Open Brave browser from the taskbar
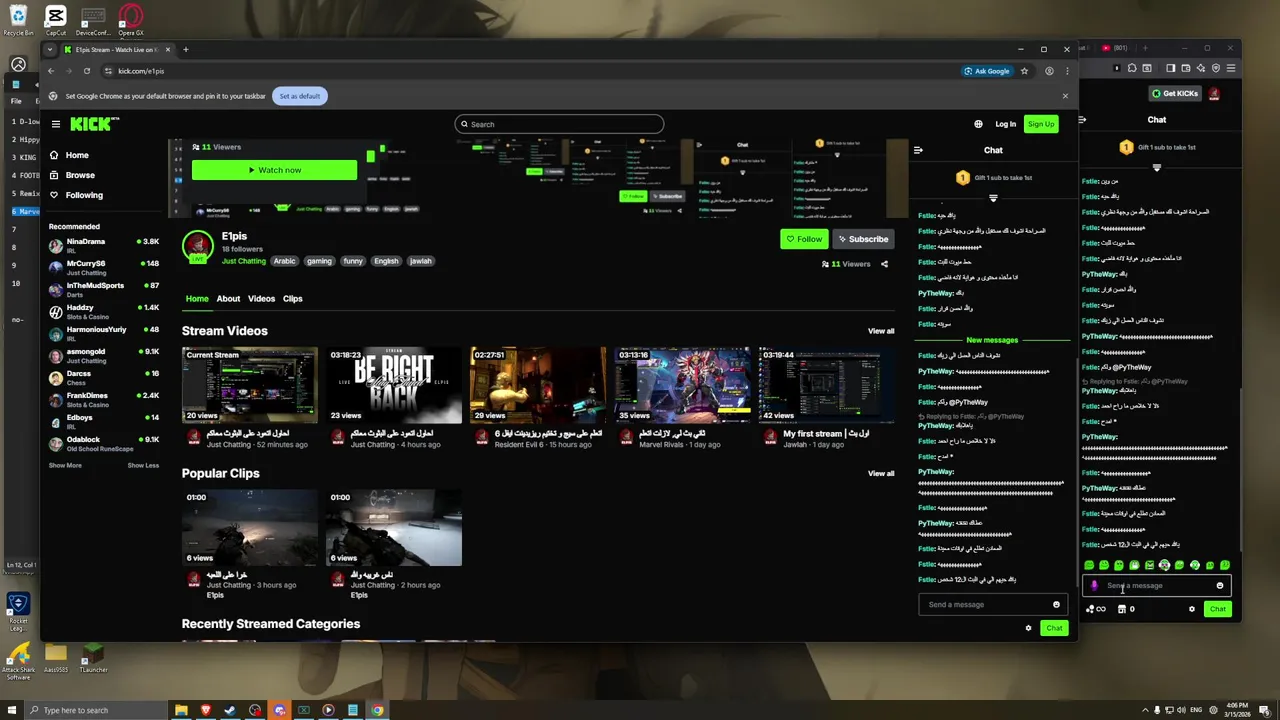1280x720 pixels. point(206,710)
